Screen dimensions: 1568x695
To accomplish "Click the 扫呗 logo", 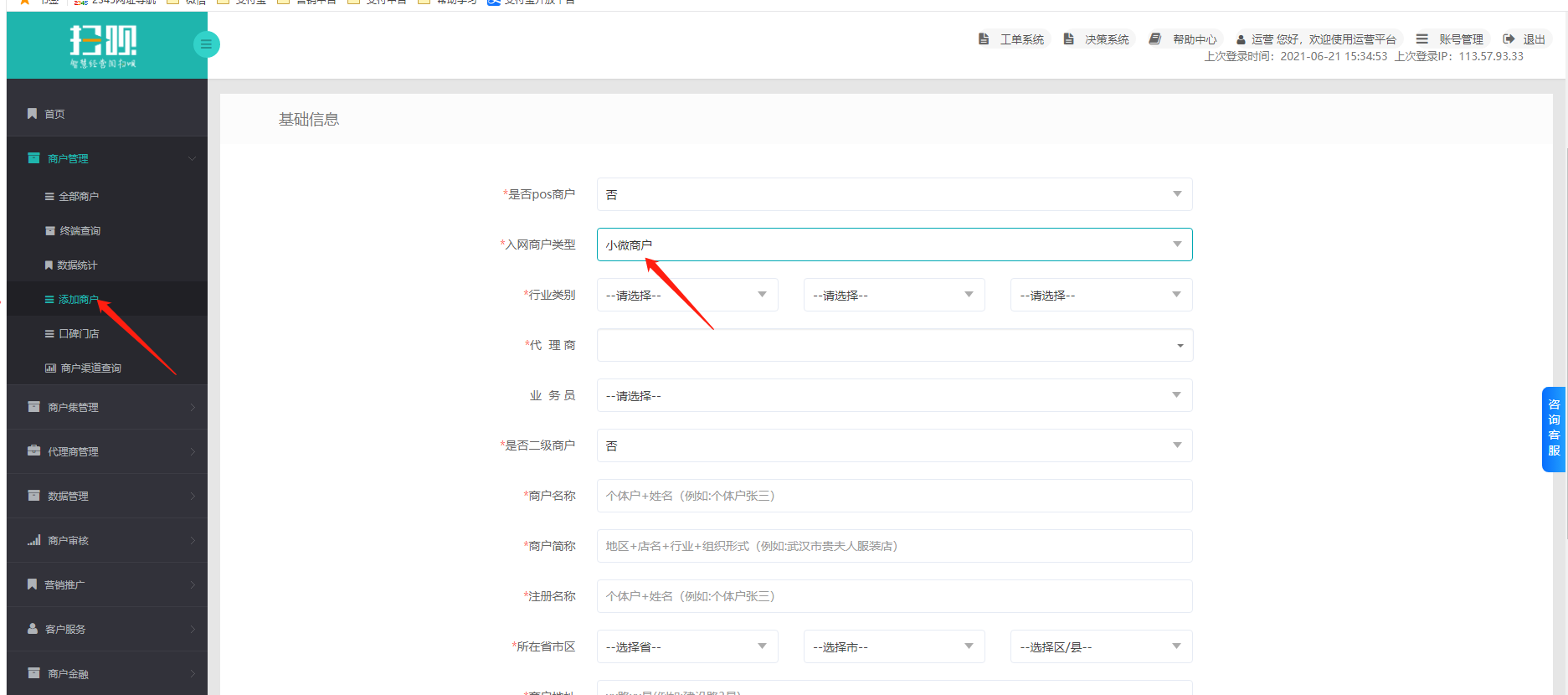I will pyautogui.click(x=103, y=46).
